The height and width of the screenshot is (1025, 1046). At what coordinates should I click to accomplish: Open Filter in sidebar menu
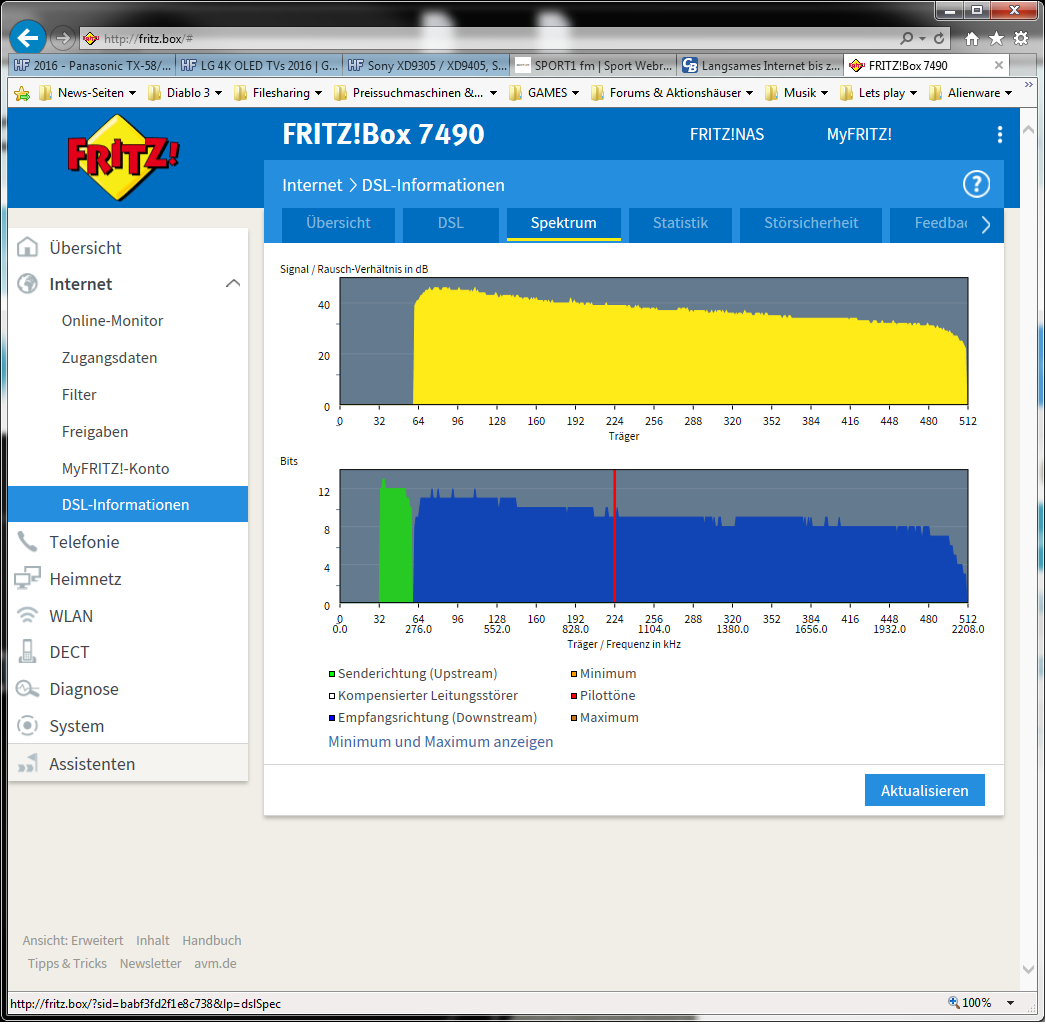tap(79, 395)
